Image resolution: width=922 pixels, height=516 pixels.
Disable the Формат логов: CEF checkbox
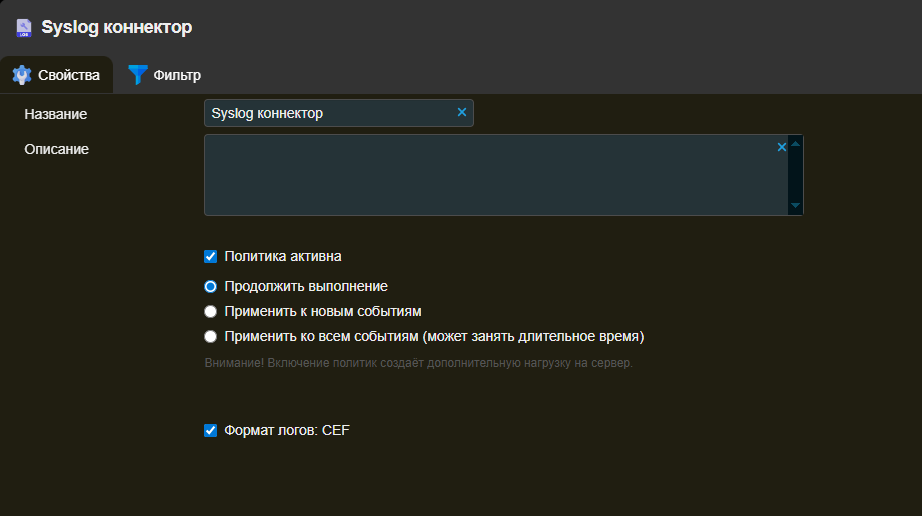(x=211, y=431)
